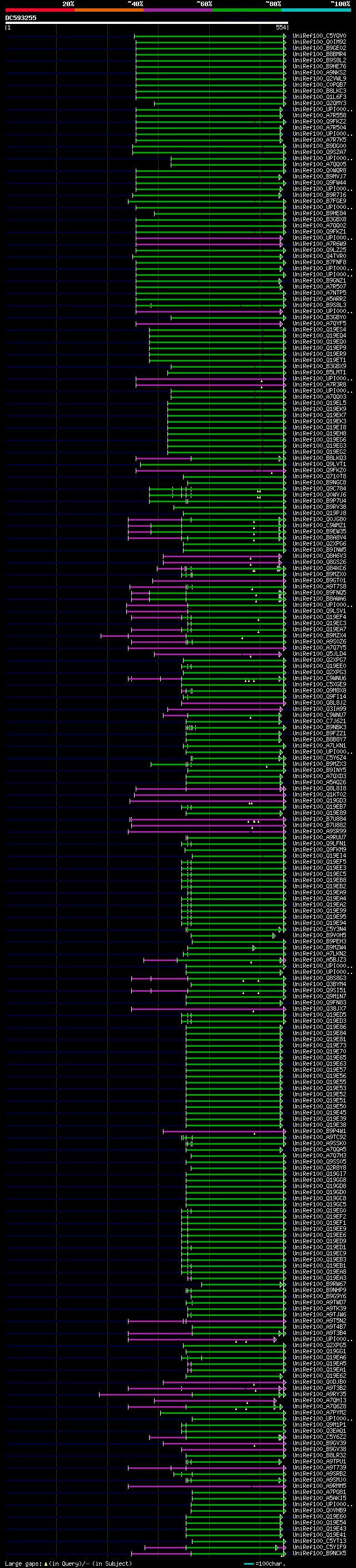This screenshot has height=1568, width=356.
Task: View the UniRef100_B9MVJ7 entry
Action: pos(319,176)
